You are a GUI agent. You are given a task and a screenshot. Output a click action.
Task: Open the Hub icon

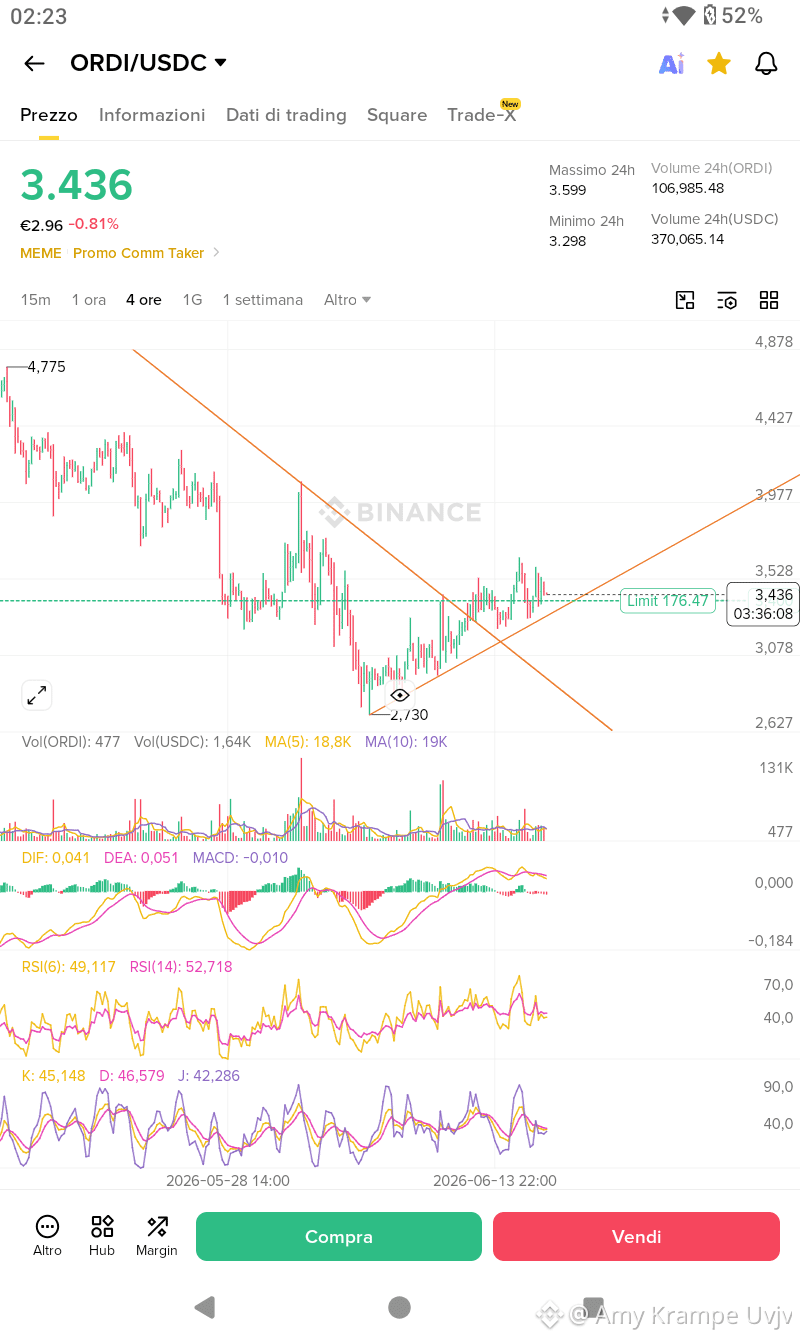(102, 1236)
